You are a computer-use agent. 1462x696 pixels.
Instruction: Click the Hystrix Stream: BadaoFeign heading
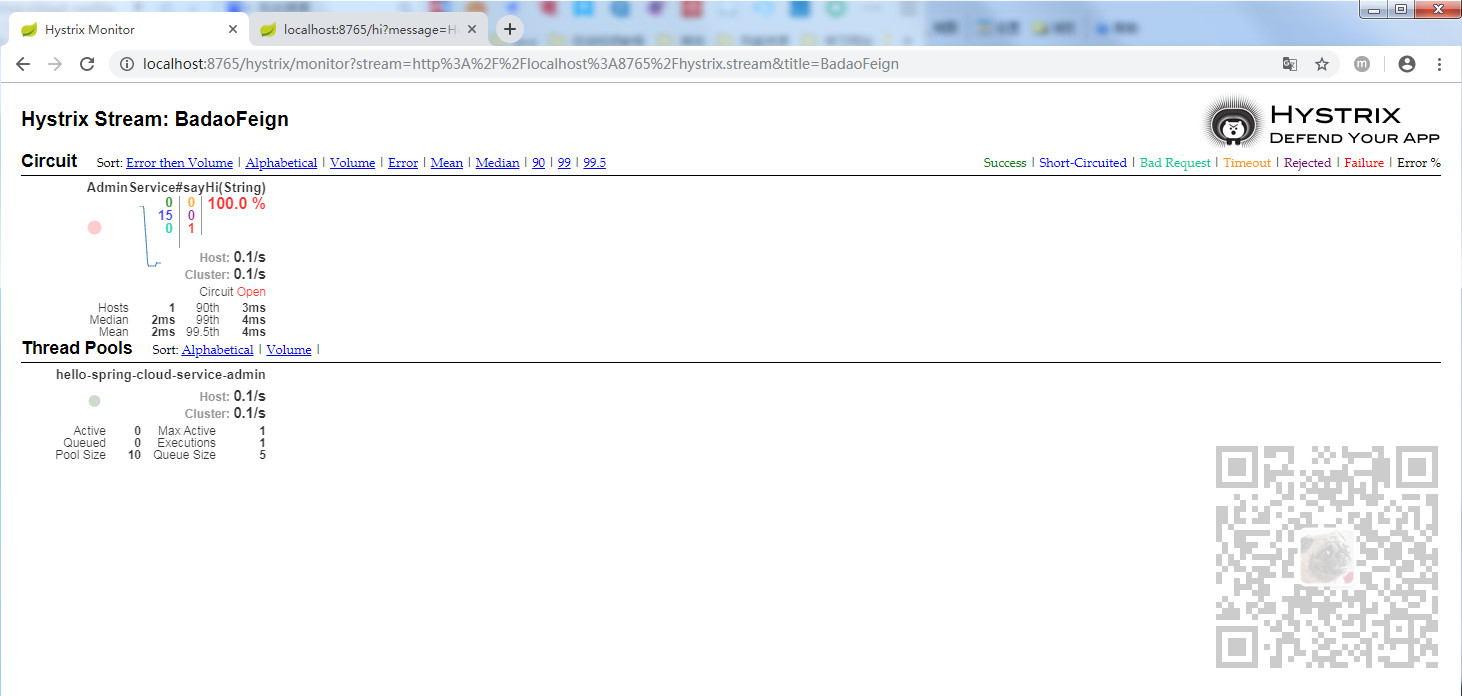click(x=155, y=119)
